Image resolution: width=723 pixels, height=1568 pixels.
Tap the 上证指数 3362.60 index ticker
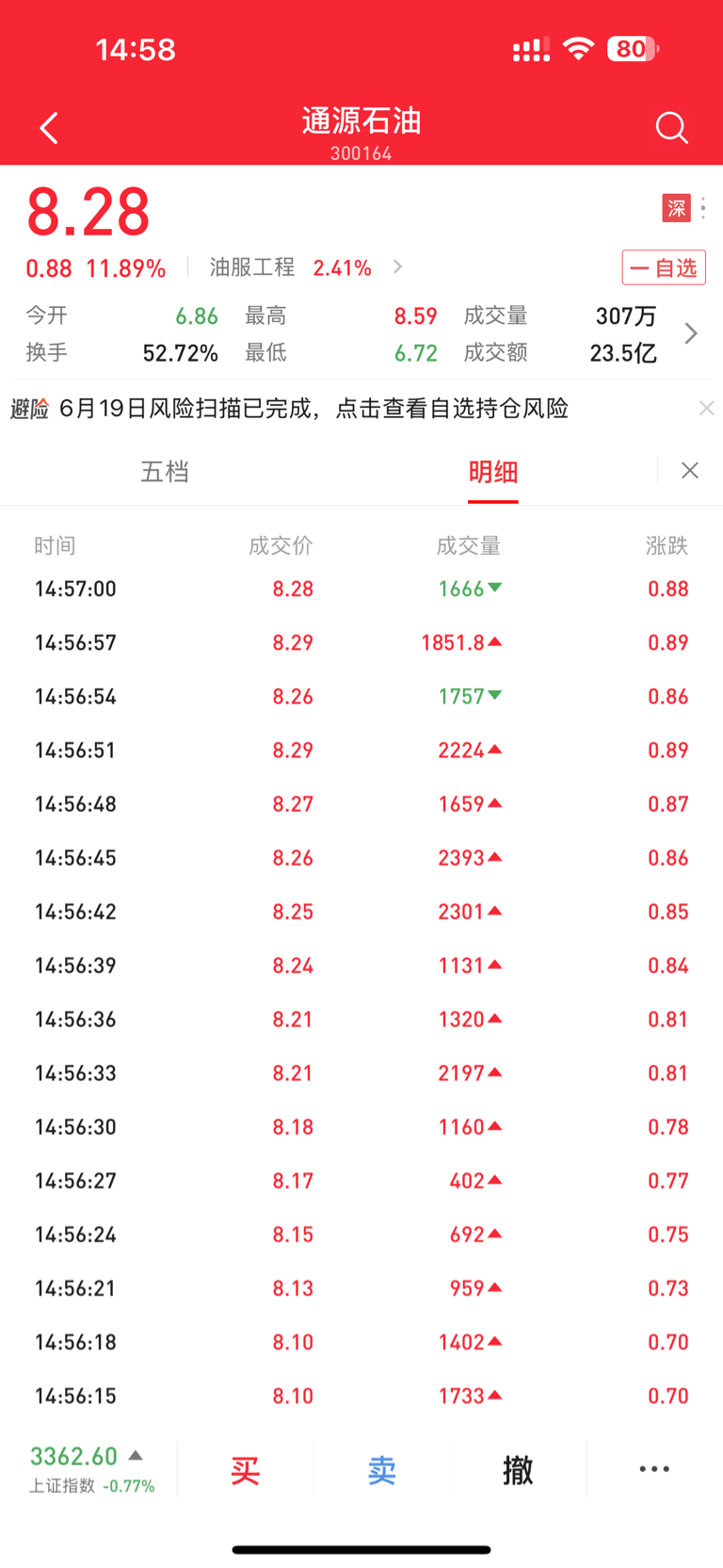[91, 1468]
